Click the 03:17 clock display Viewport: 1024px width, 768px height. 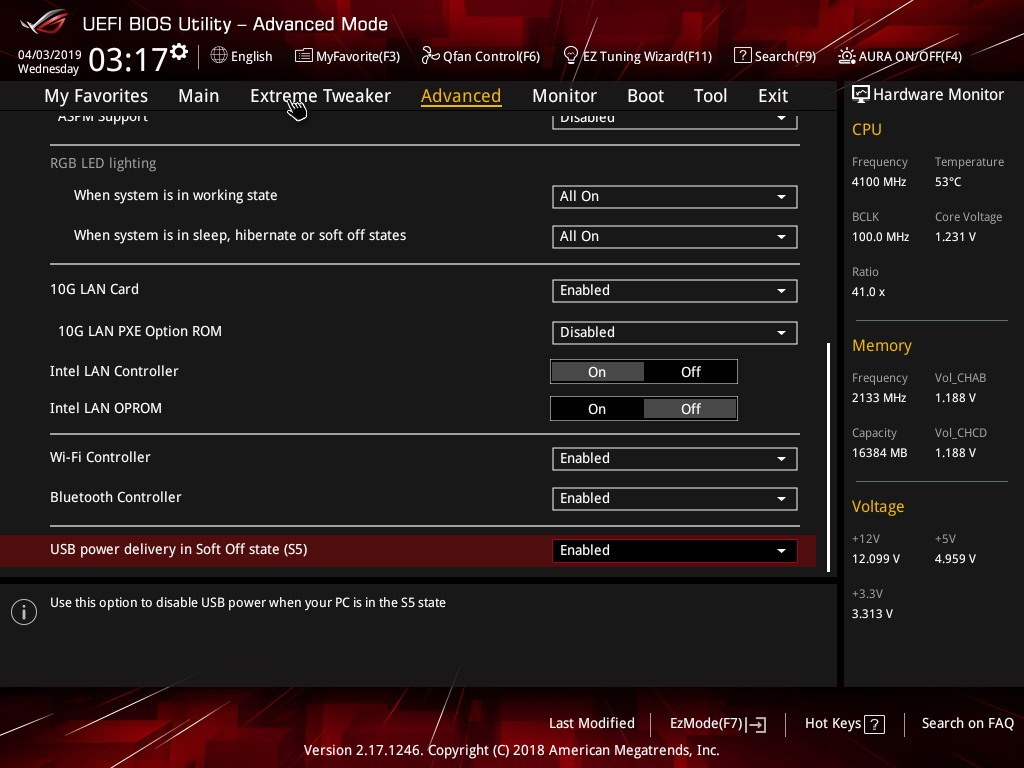[x=128, y=59]
